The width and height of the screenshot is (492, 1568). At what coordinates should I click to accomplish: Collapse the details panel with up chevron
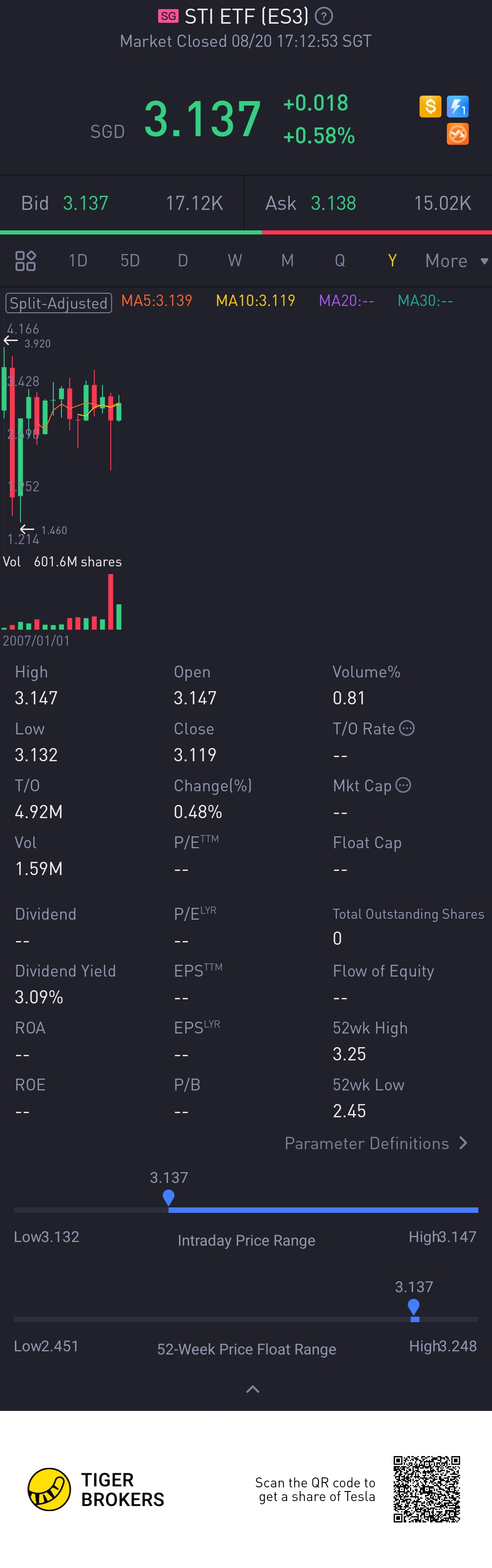[x=252, y=1389]
